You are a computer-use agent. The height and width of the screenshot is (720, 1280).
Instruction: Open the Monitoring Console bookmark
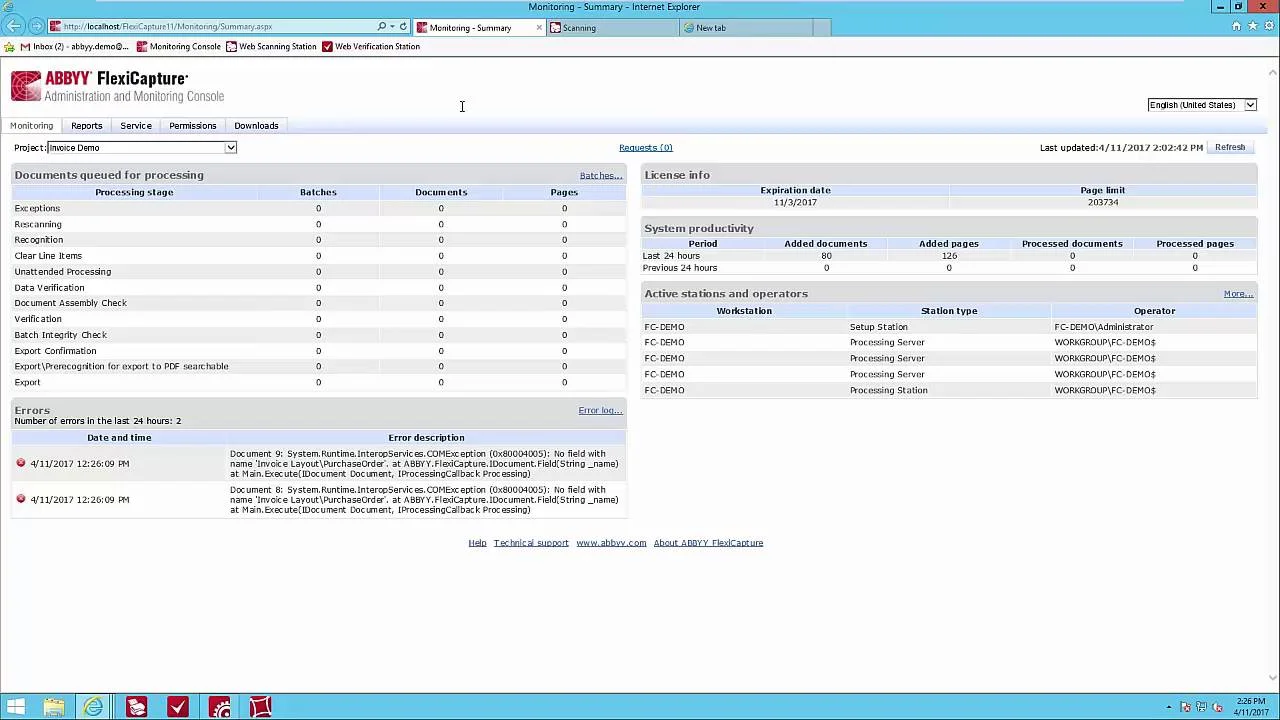click(x=178, y=47)
